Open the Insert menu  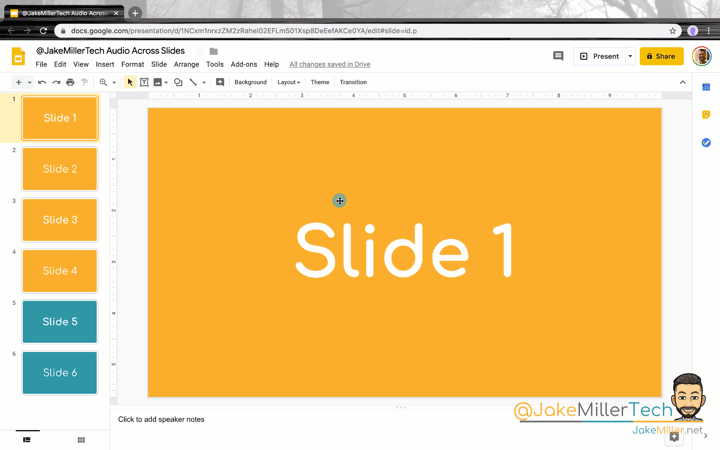(105, 64)
